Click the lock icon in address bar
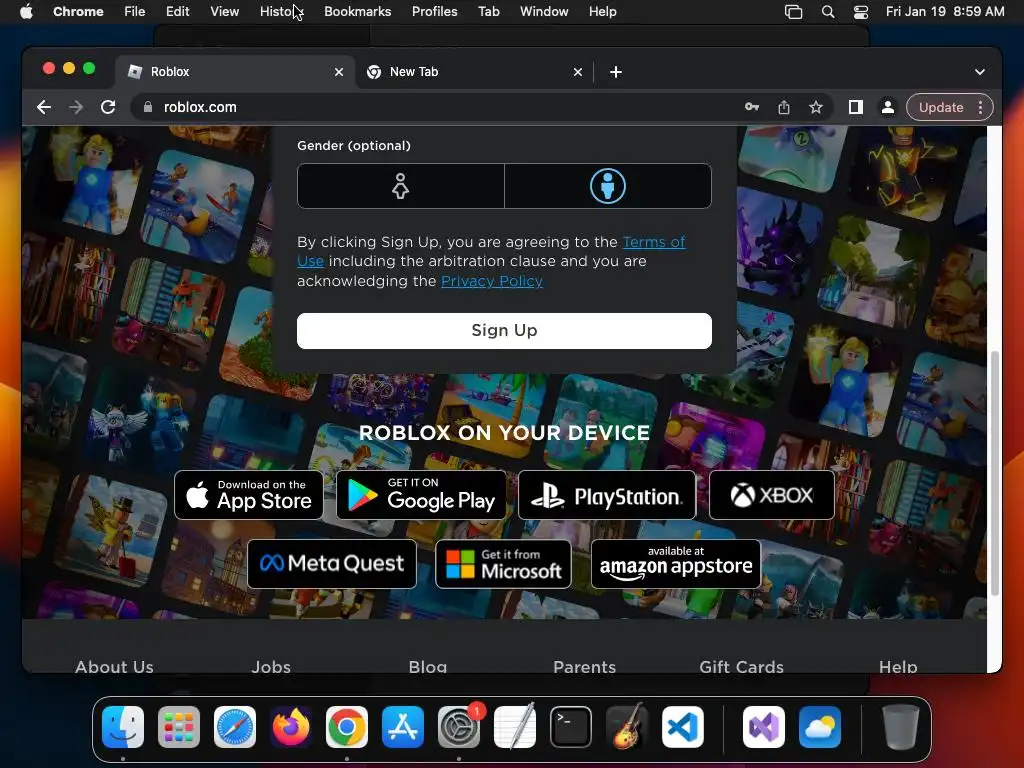 tap(148, 107)
